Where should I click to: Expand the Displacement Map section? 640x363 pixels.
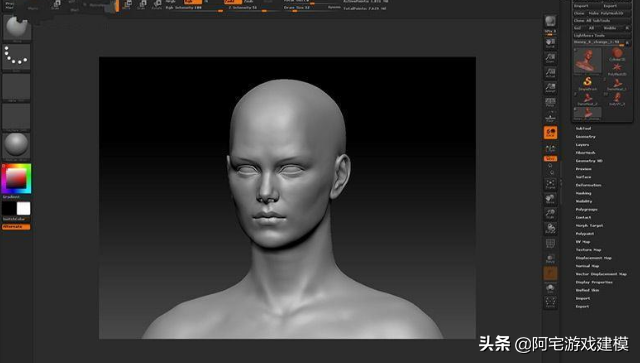593,258
